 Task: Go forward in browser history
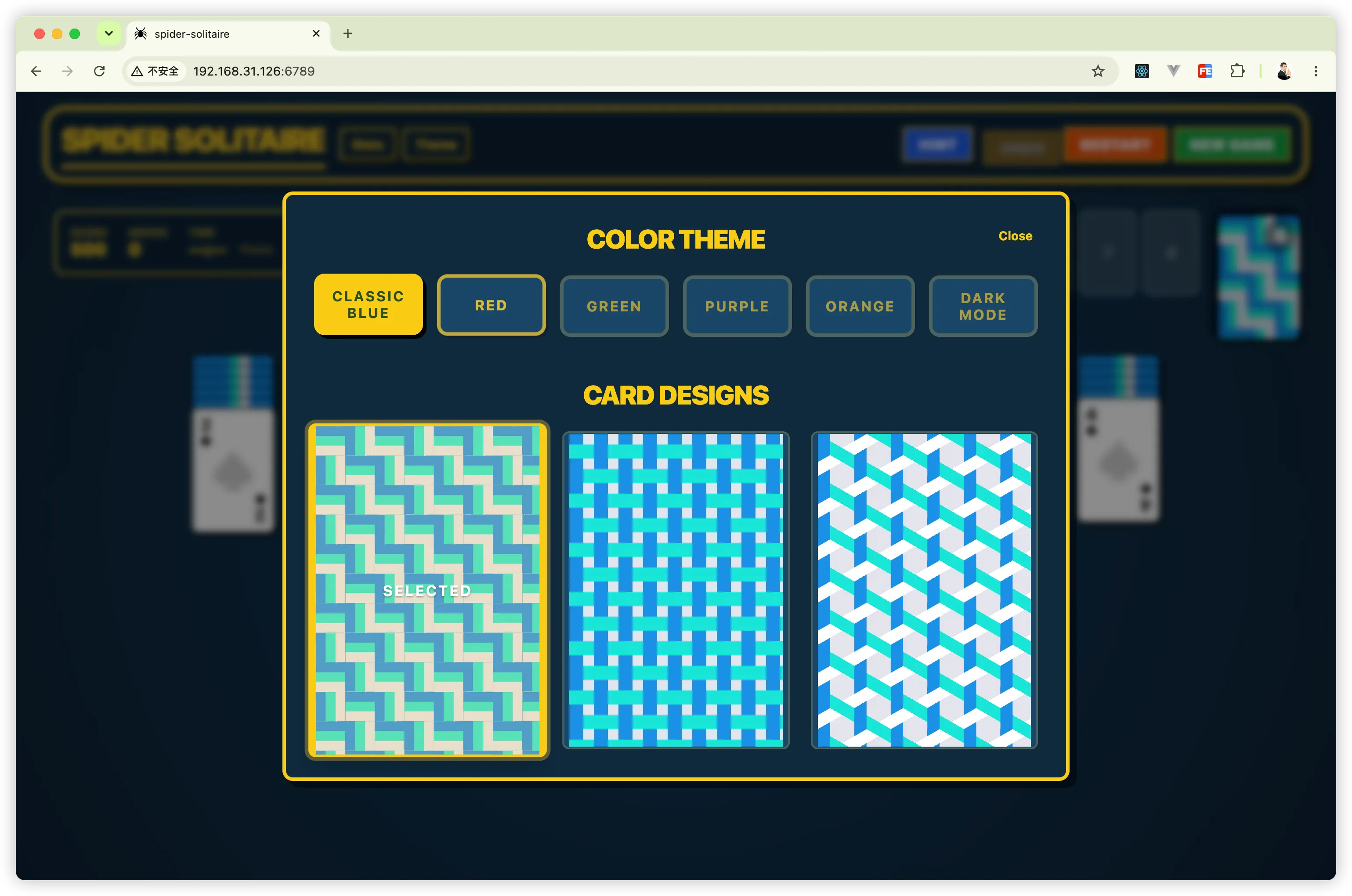[68, 71]
